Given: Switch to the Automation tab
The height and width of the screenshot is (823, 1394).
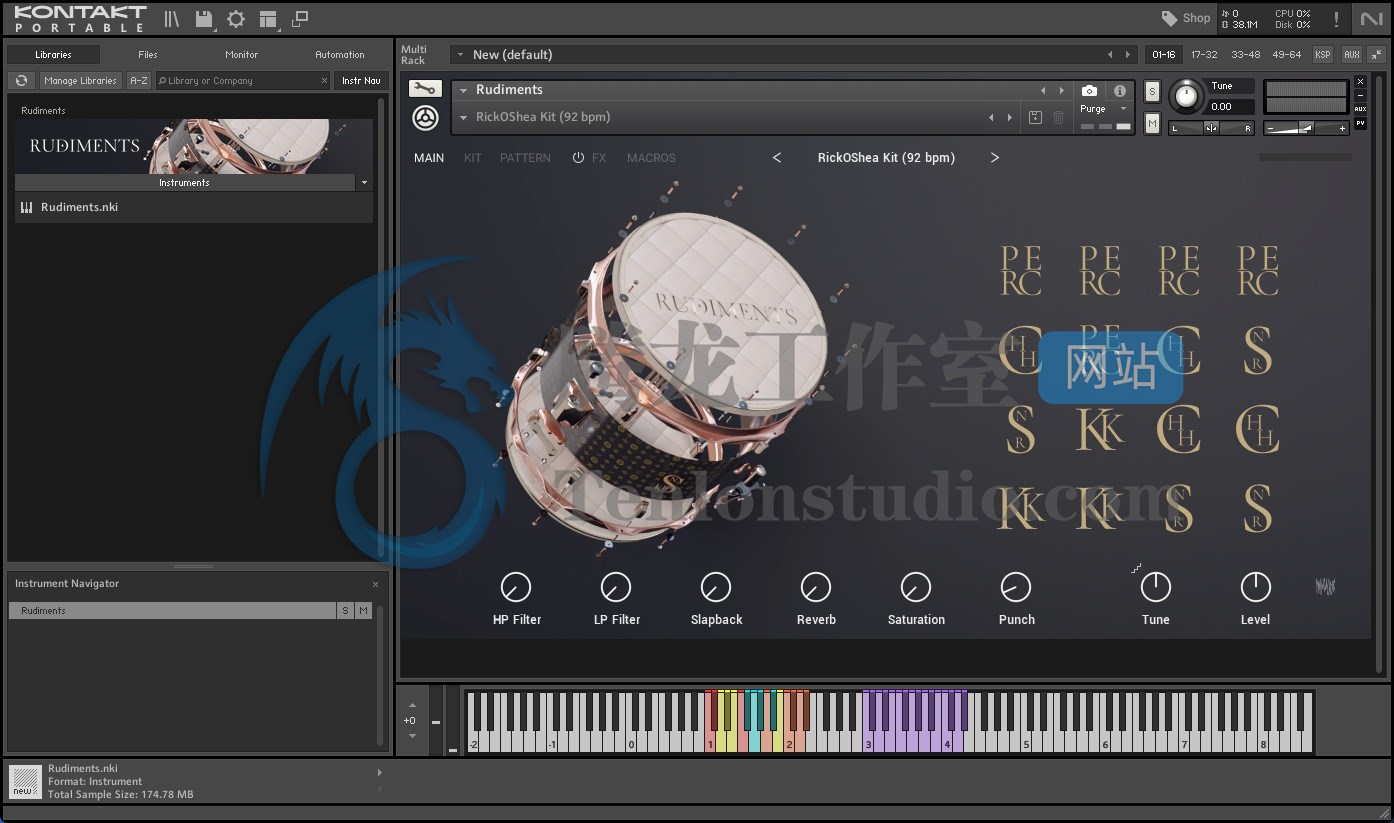Looking at the screenshot, I should click(x=340, y=55).
